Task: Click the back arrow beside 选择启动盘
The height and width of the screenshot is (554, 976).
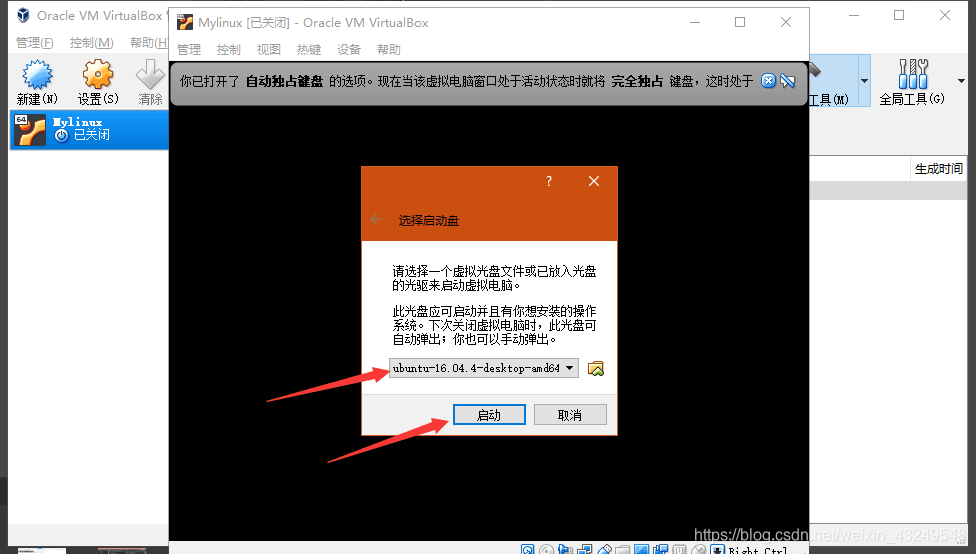Action: (x=375, y=219)
